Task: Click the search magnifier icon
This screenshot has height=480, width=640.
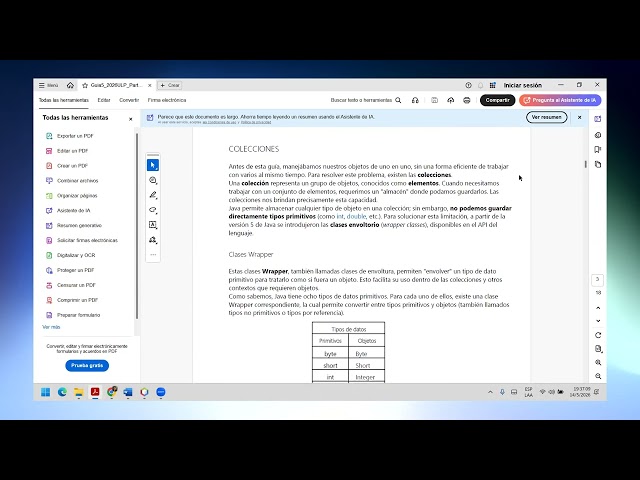Action: tap(398, 100)
